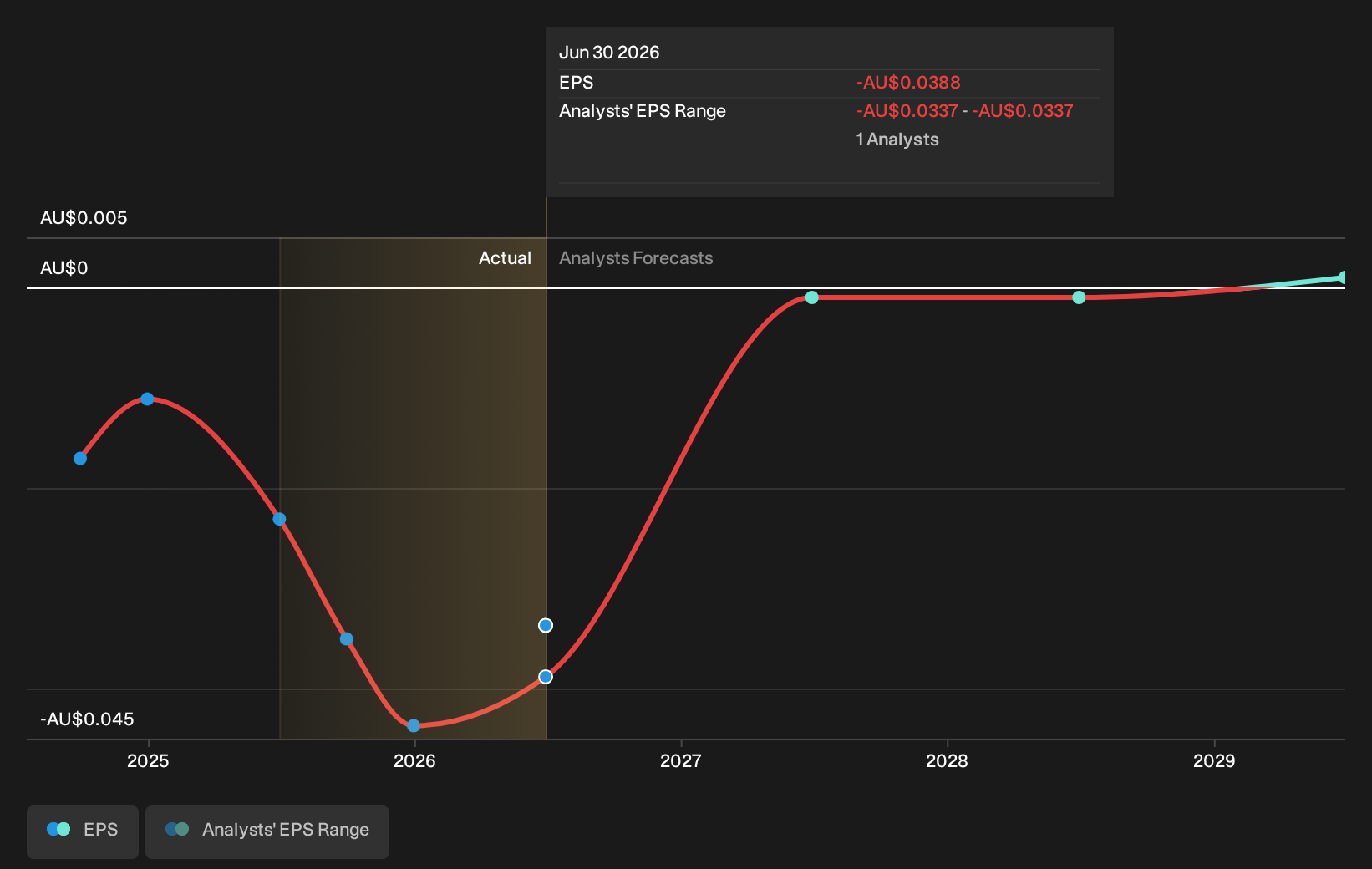Screen dimensions: 1372x869
Task: Select the analyst range dot above Jun 2026 curve
Action: (546, 625)
